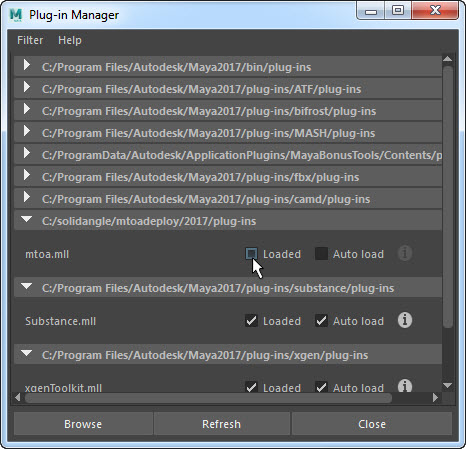Expand the MASH/plug-ins section

pos(27,131)
